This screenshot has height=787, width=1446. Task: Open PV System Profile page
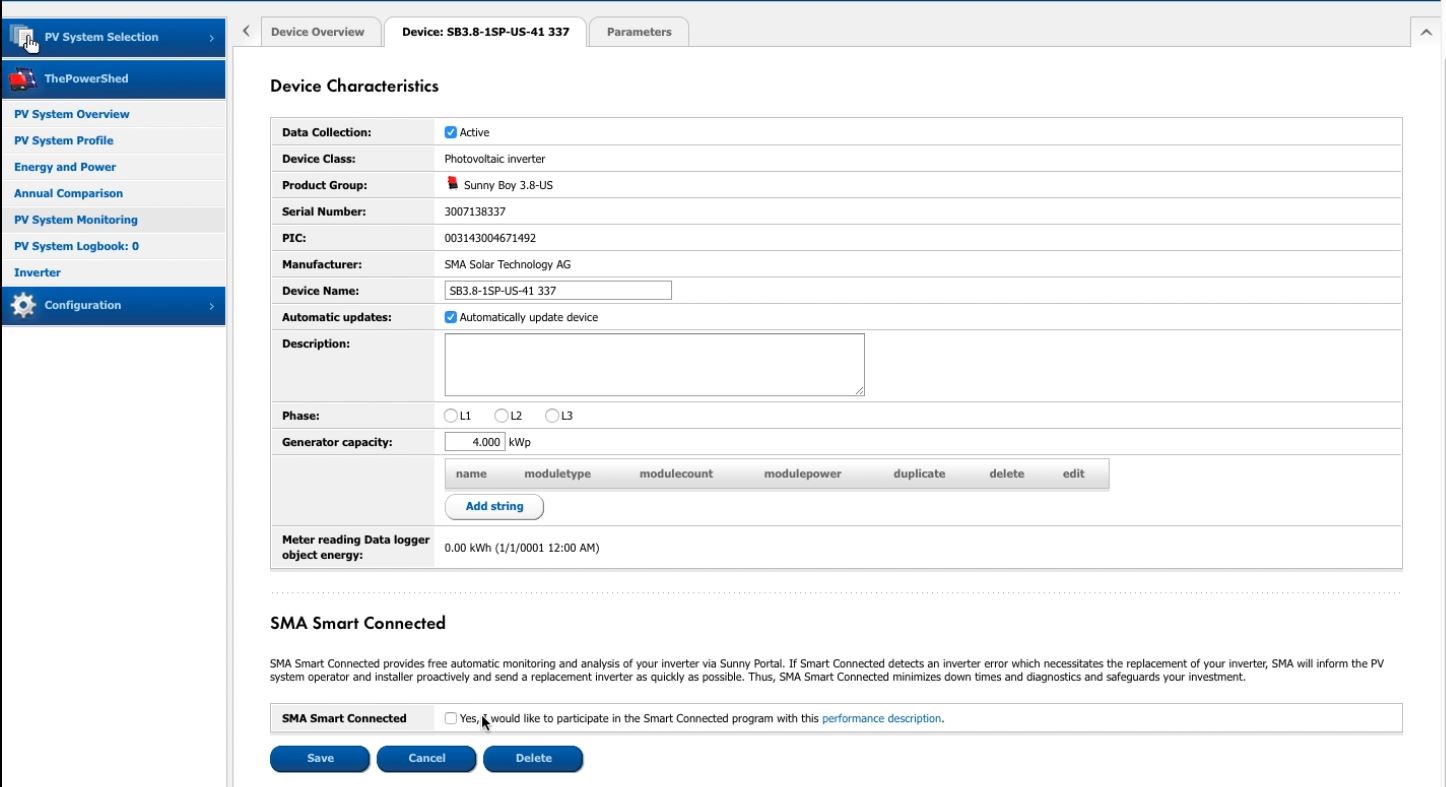click(64, 141)
